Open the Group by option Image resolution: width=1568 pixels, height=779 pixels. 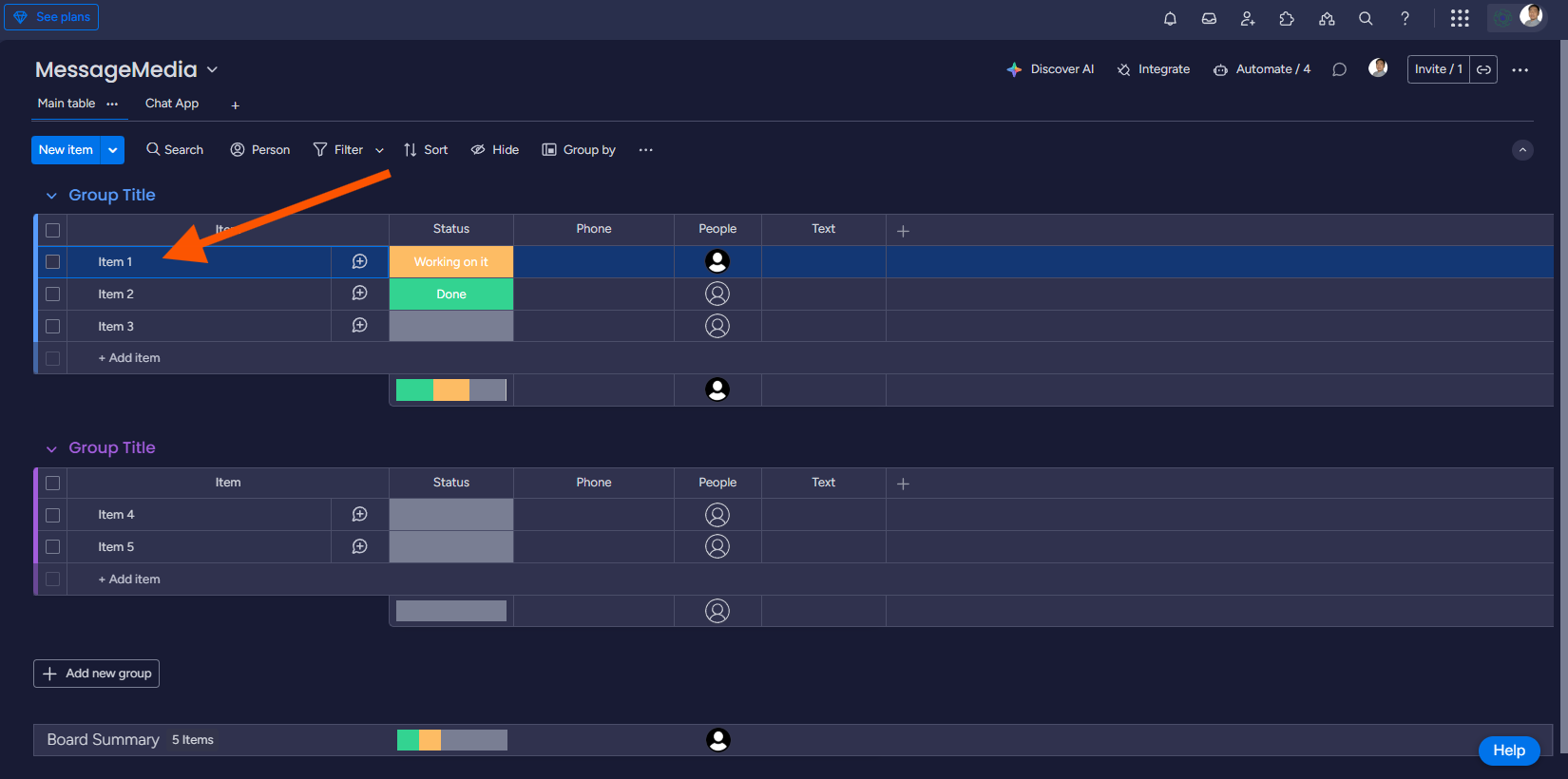click(x=579, y=150)
